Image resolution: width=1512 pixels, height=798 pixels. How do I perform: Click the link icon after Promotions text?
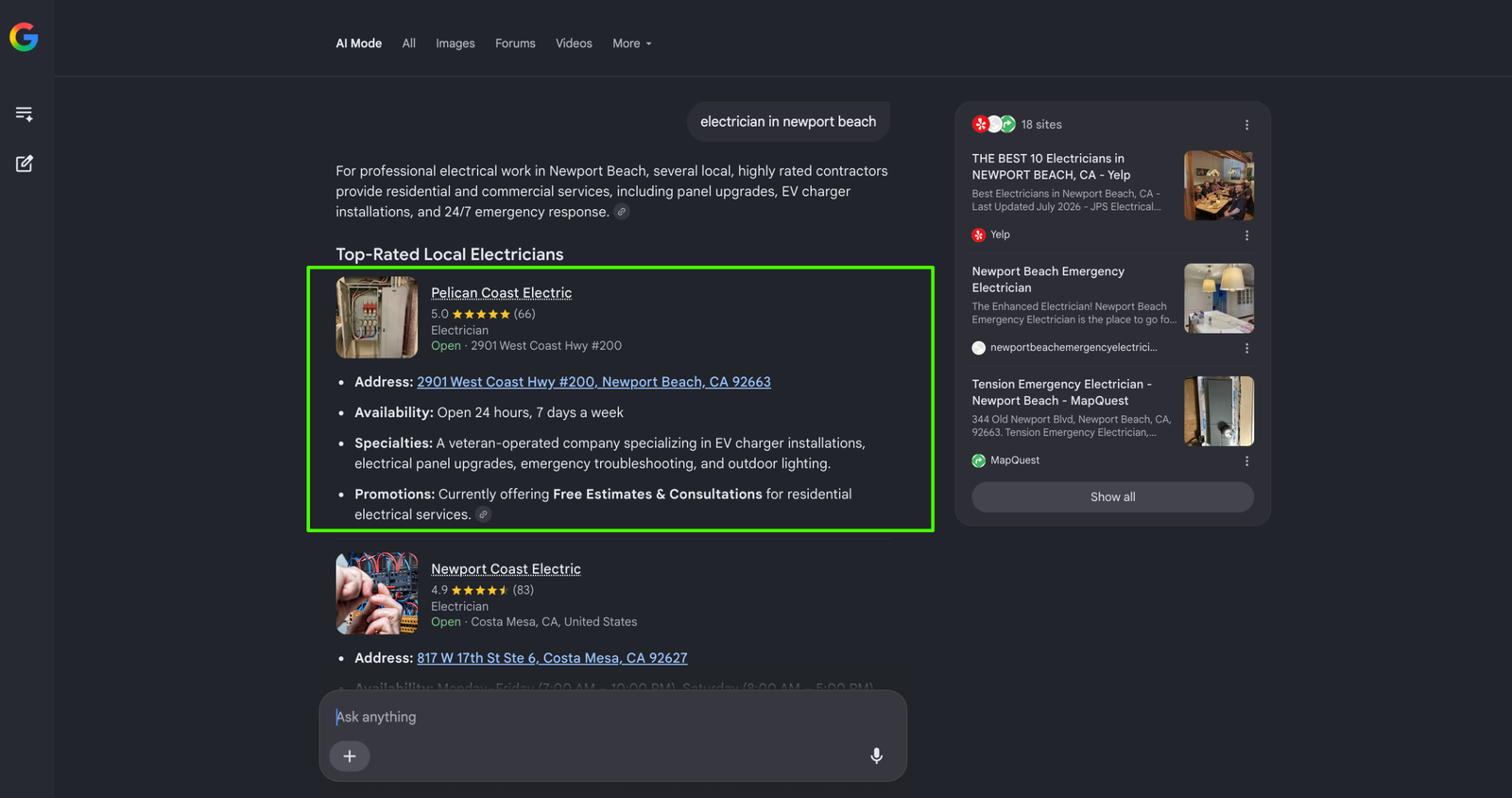(483, 514)
